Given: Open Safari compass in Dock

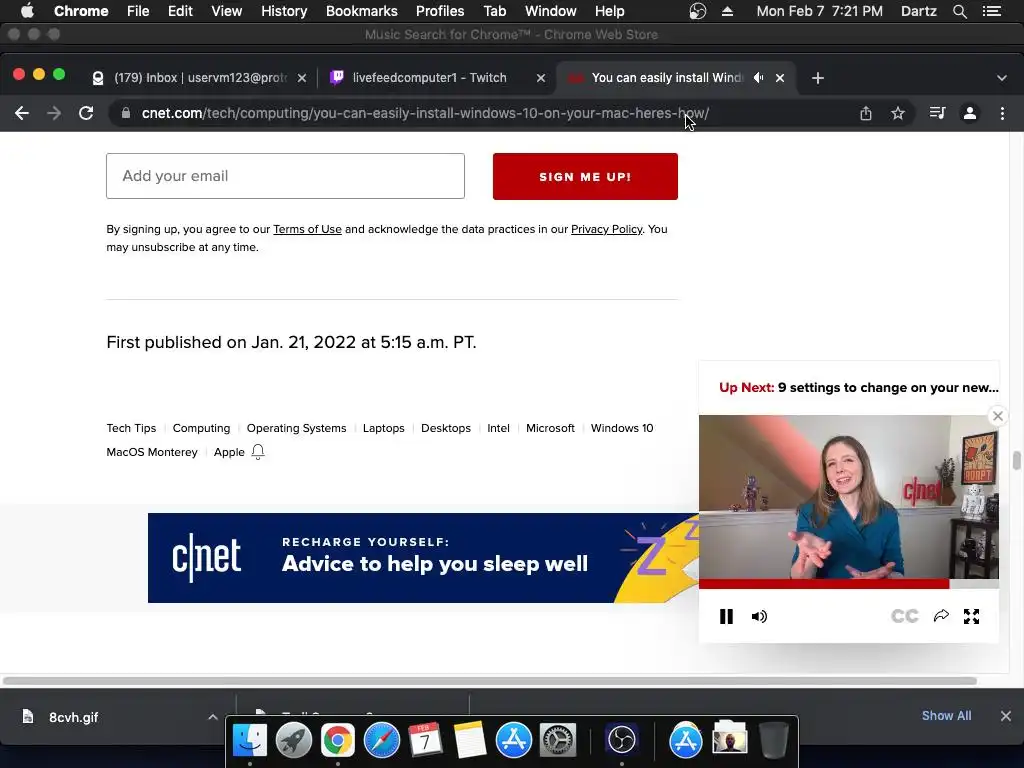Looking at the screenshot, I should pyautogui.click(x=381, y=741).
